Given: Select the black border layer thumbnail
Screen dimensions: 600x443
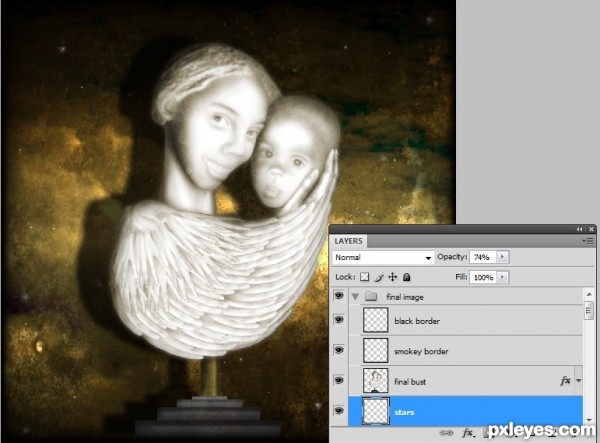Looking at the screenshot, I should tap(375, 320).
